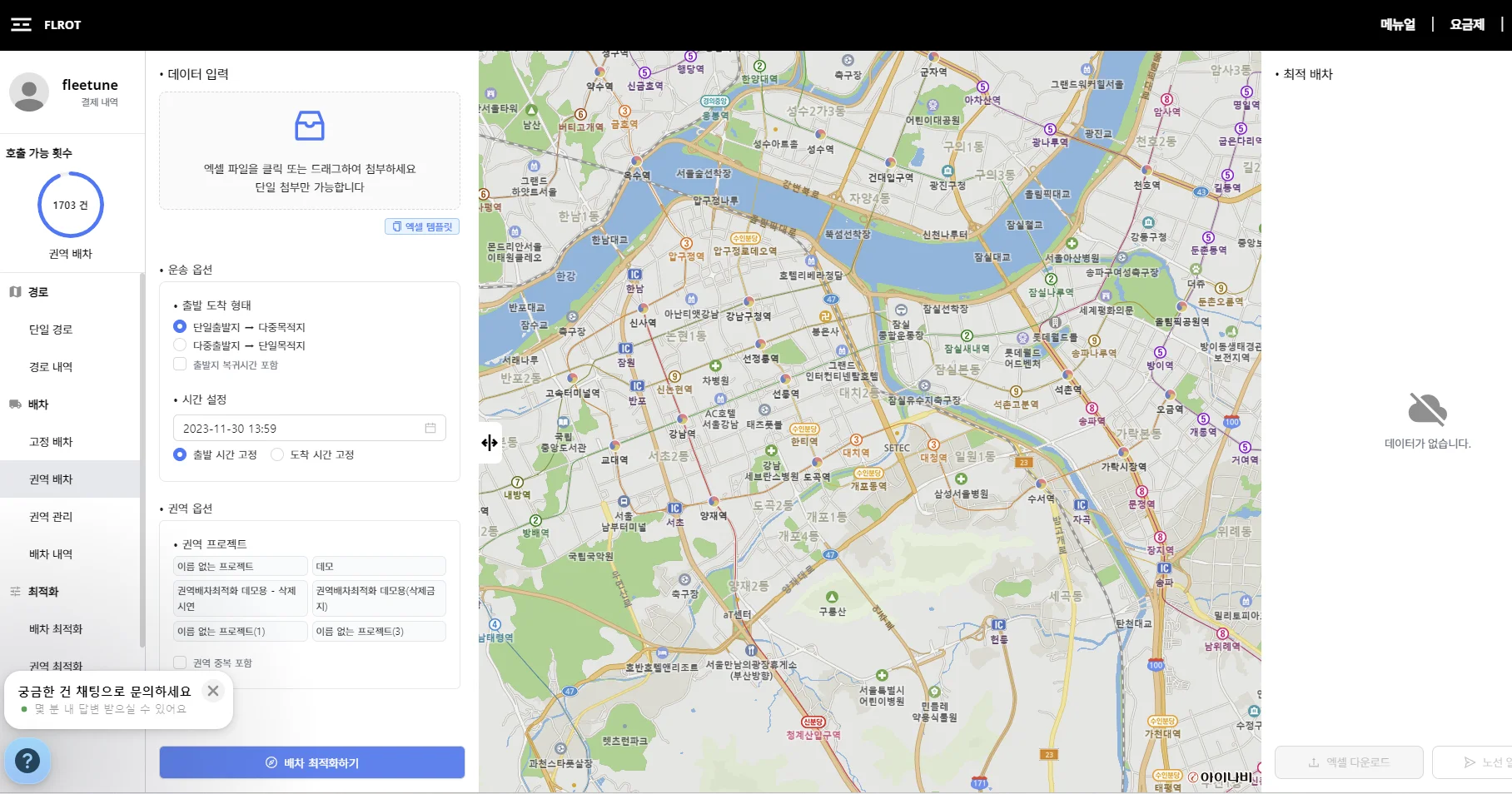Click the 배차 최적화하기 button
Screen dimensions: 1512x794
point(312,762)
